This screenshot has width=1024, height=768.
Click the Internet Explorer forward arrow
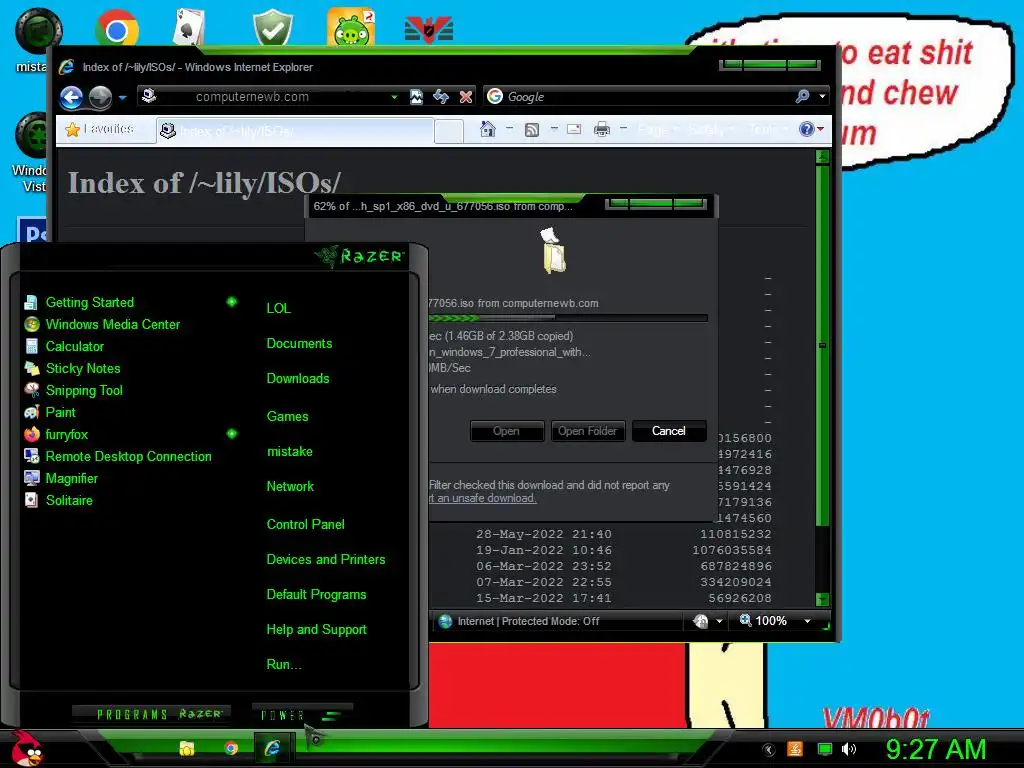coord(100,97)
